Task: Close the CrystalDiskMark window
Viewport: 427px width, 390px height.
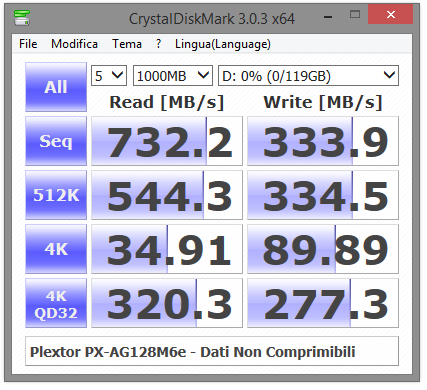Action: pos(390,14)
